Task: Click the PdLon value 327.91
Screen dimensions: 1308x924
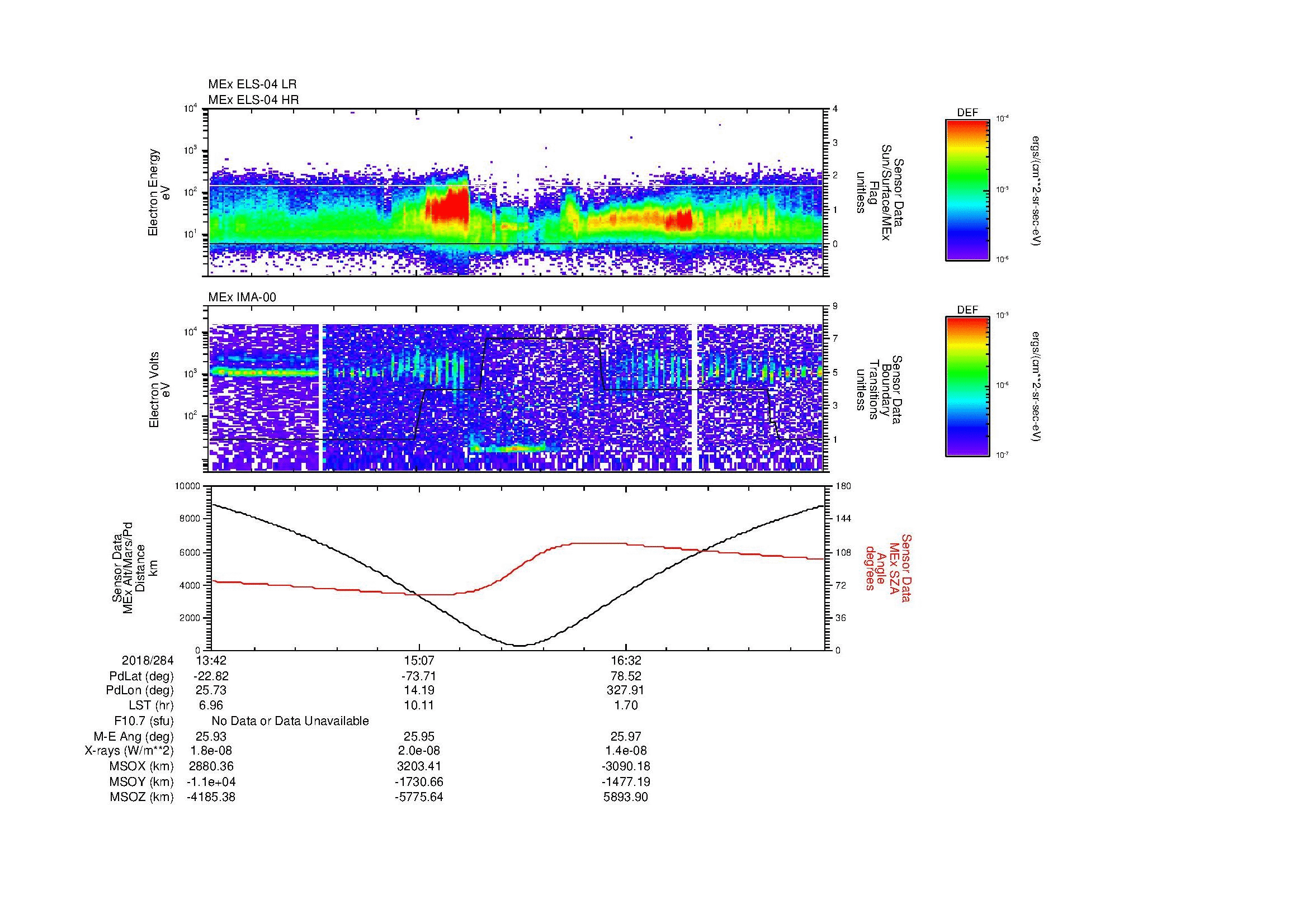Action: point(626,690)
